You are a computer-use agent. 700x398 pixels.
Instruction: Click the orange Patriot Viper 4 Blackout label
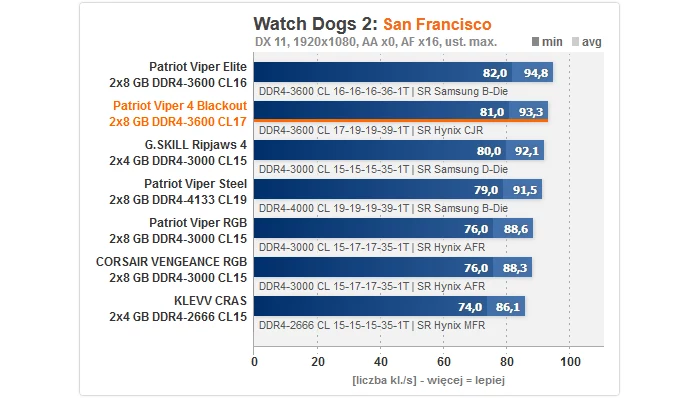[x=178, y=113]
